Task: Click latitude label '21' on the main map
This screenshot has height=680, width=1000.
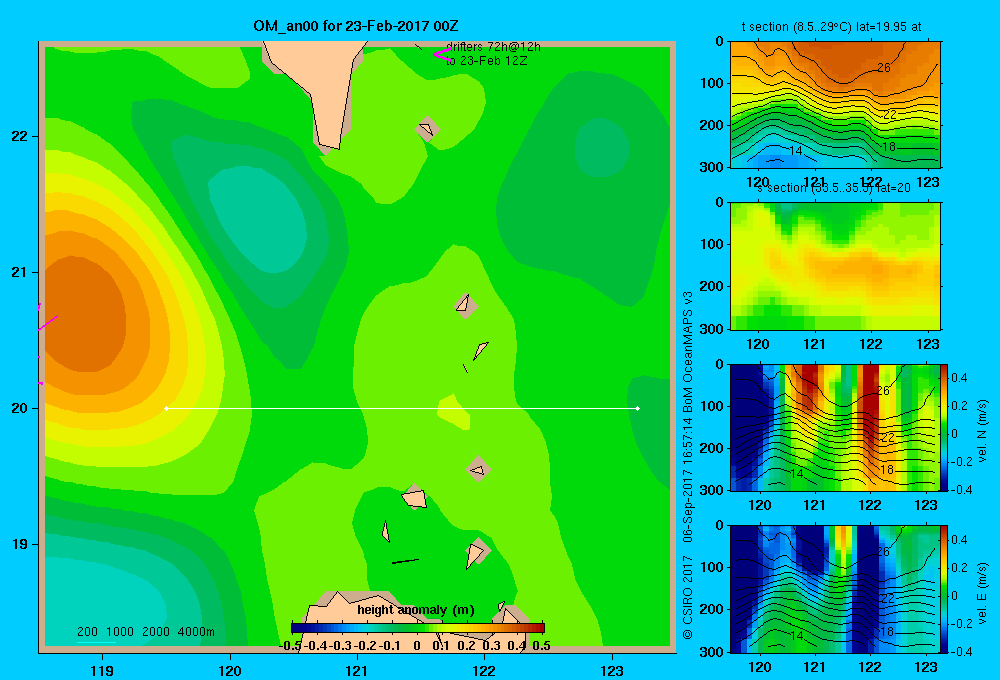Action: coord(20,272)
